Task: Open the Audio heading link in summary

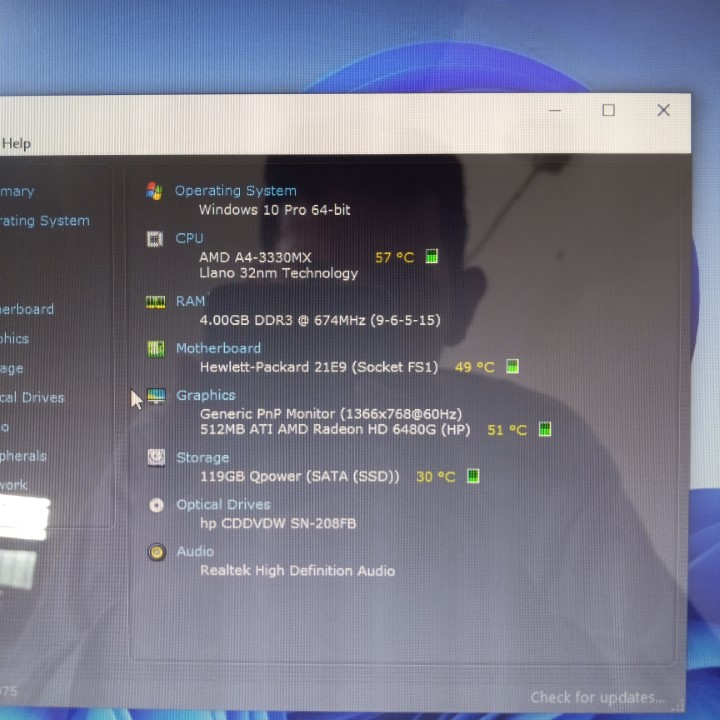Action: [x=195, y=551]
